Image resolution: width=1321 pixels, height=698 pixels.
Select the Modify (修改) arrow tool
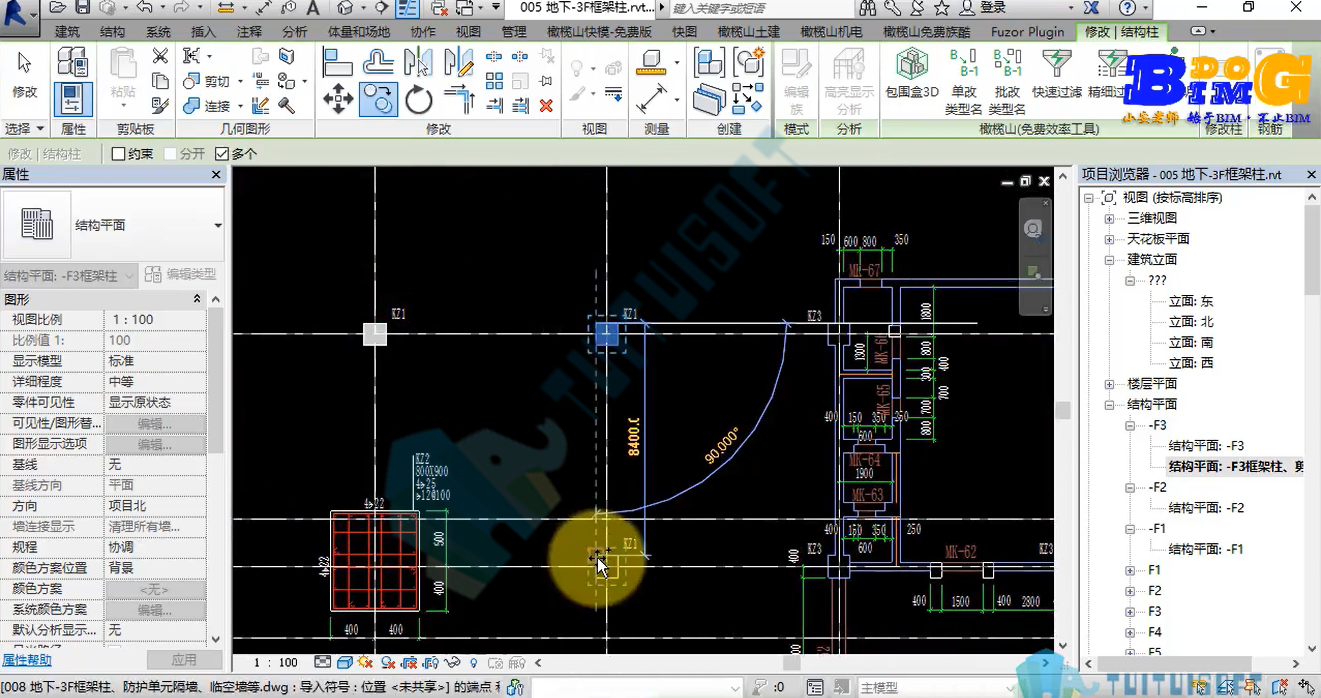click(24, 76)
